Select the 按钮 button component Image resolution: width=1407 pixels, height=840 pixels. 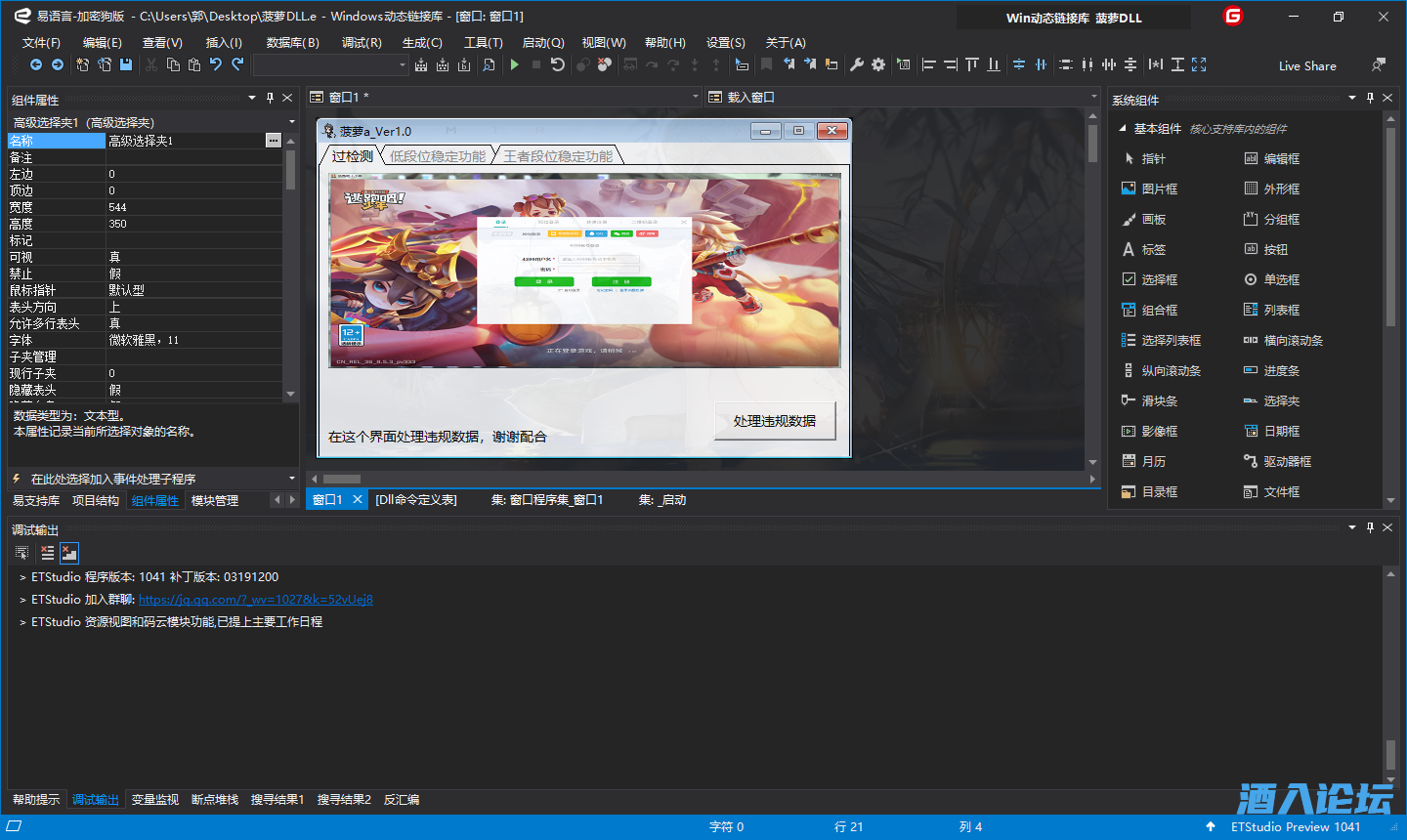tap(1266, 249)
